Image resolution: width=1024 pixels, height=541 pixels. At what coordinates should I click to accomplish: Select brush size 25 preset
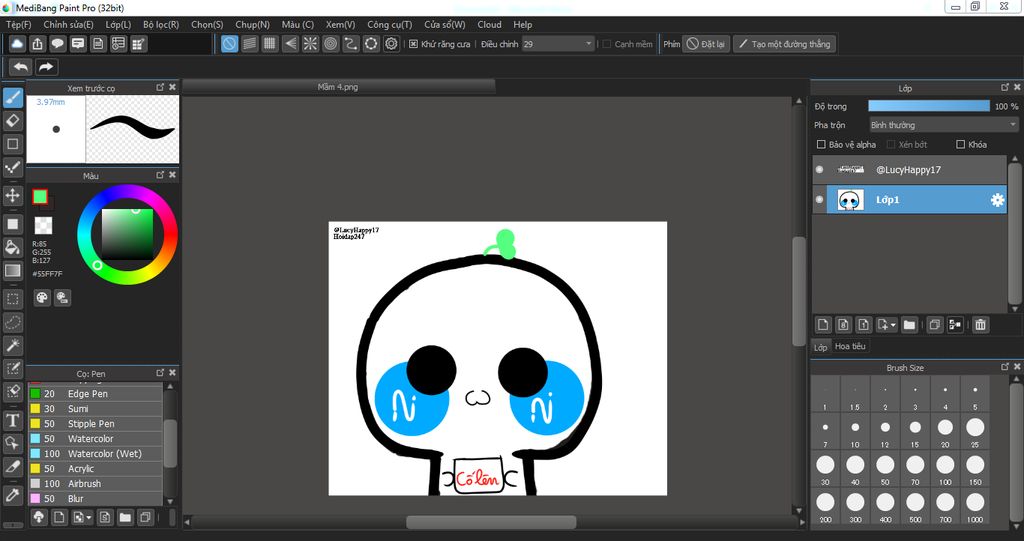tap(975, 431)
